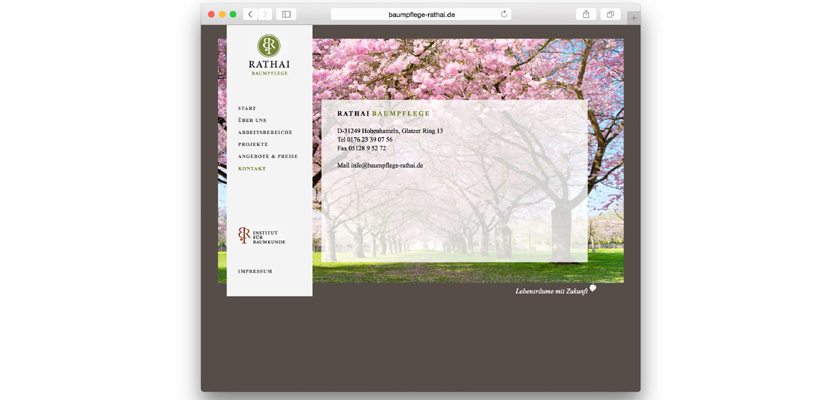The image size is (840, 400).
Task: Show all tabs overview icon
Action: [x=610, y=14]
